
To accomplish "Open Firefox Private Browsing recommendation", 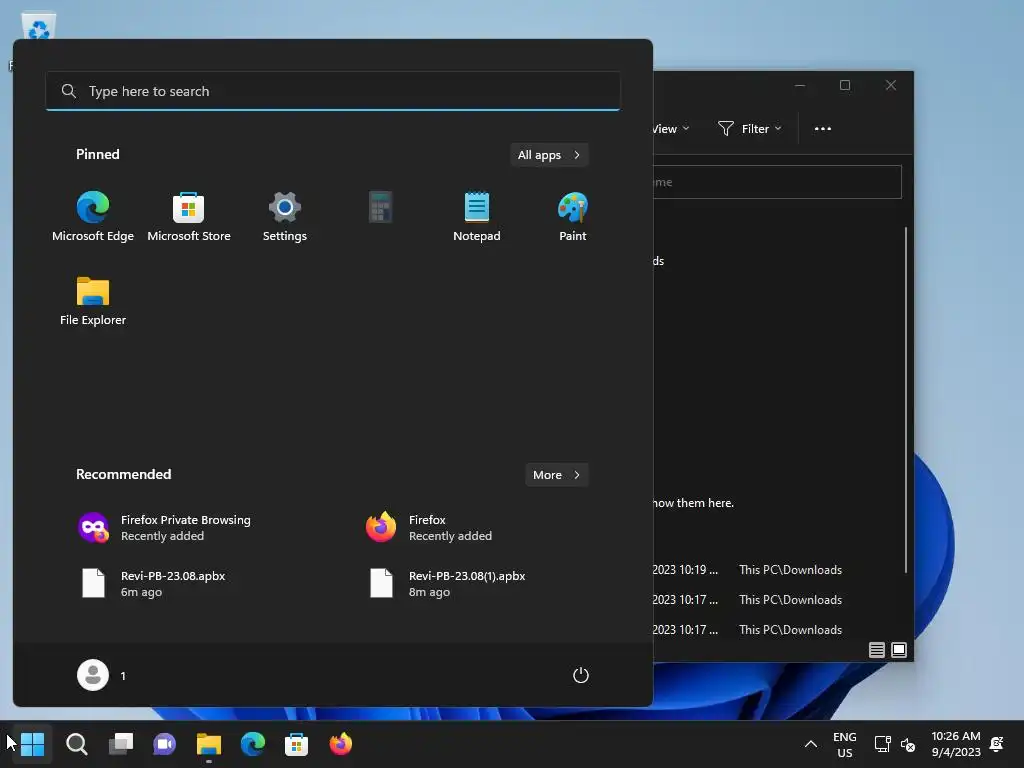I will click(x=165, y=528).
